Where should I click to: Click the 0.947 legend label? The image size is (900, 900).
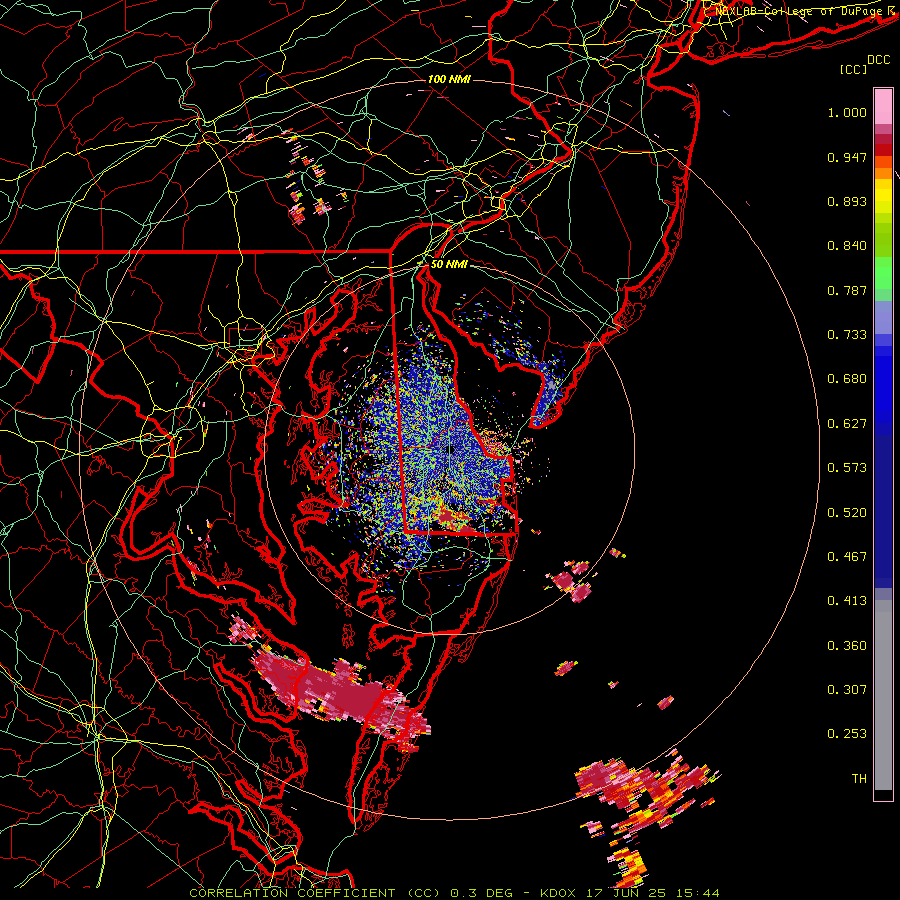pyautogui.click(x=847, y=157)
